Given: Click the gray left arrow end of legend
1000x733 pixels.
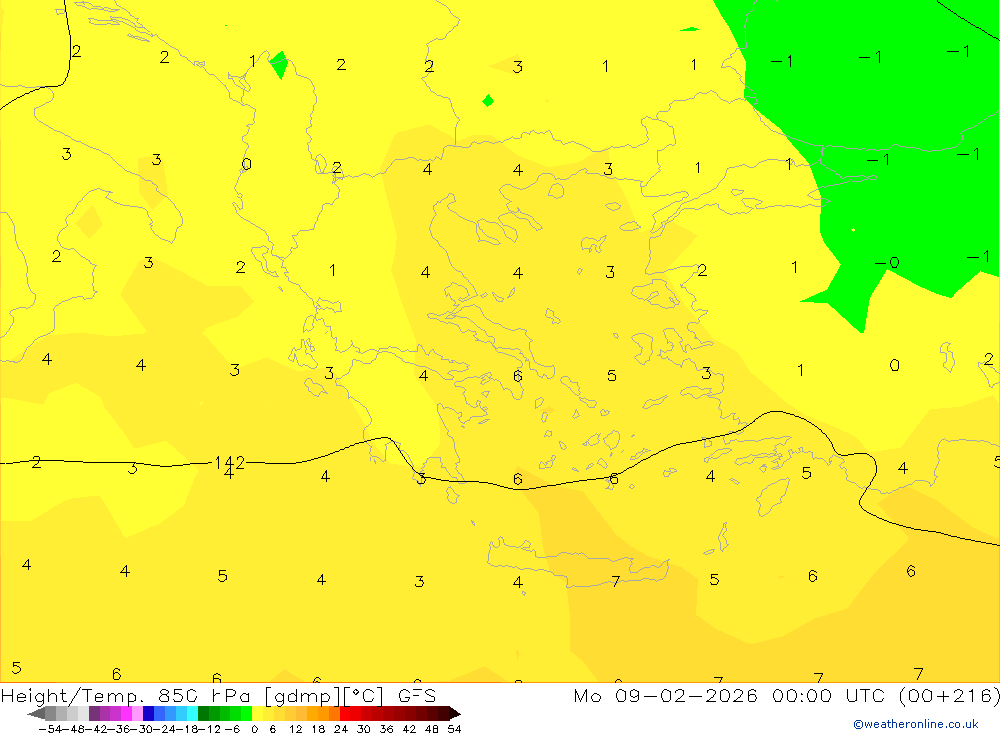Looking at the screenshot, I should click(36, 713).
